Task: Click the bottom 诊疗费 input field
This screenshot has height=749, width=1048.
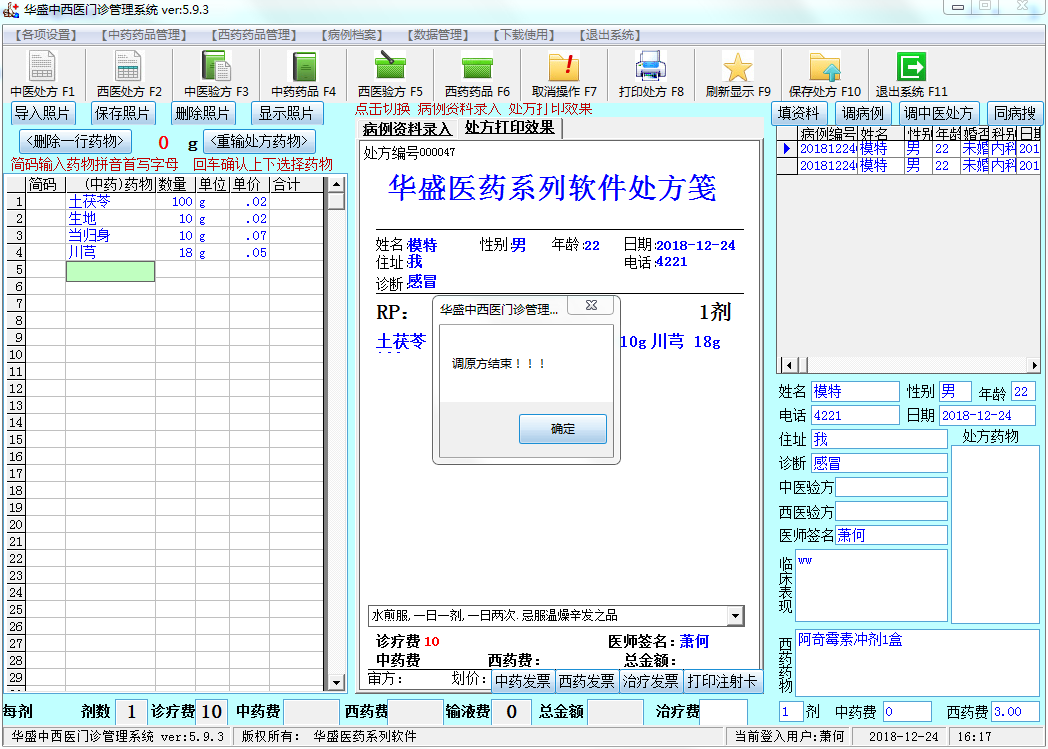Action: point(212,712)
